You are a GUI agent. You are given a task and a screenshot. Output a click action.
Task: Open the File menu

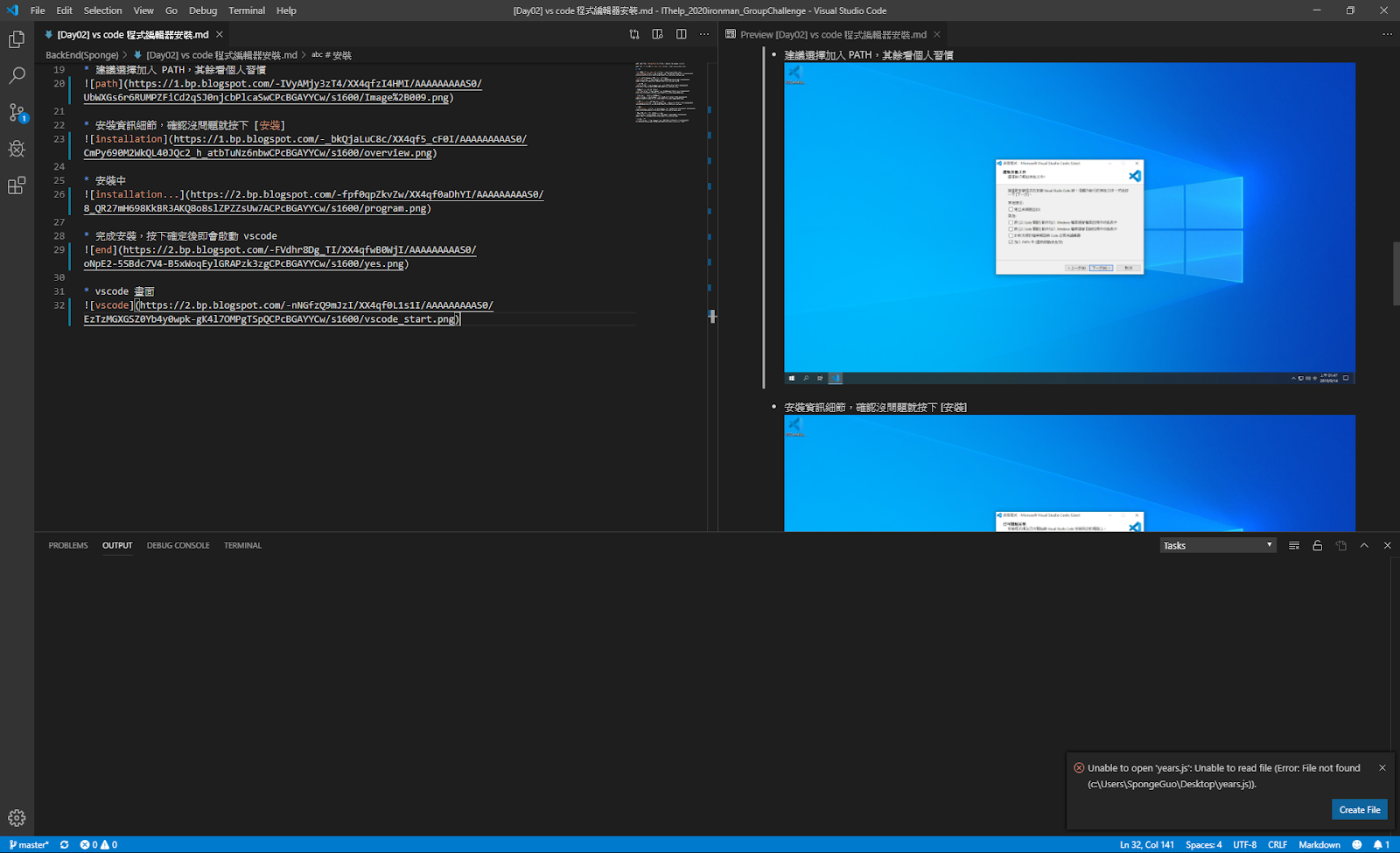point(38,10)
